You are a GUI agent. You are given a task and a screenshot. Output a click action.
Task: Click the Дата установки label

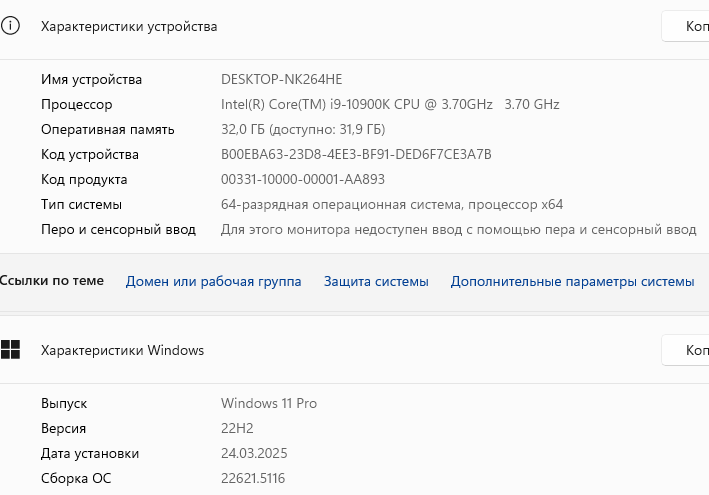pyautogui.click(x=90, y=453)
